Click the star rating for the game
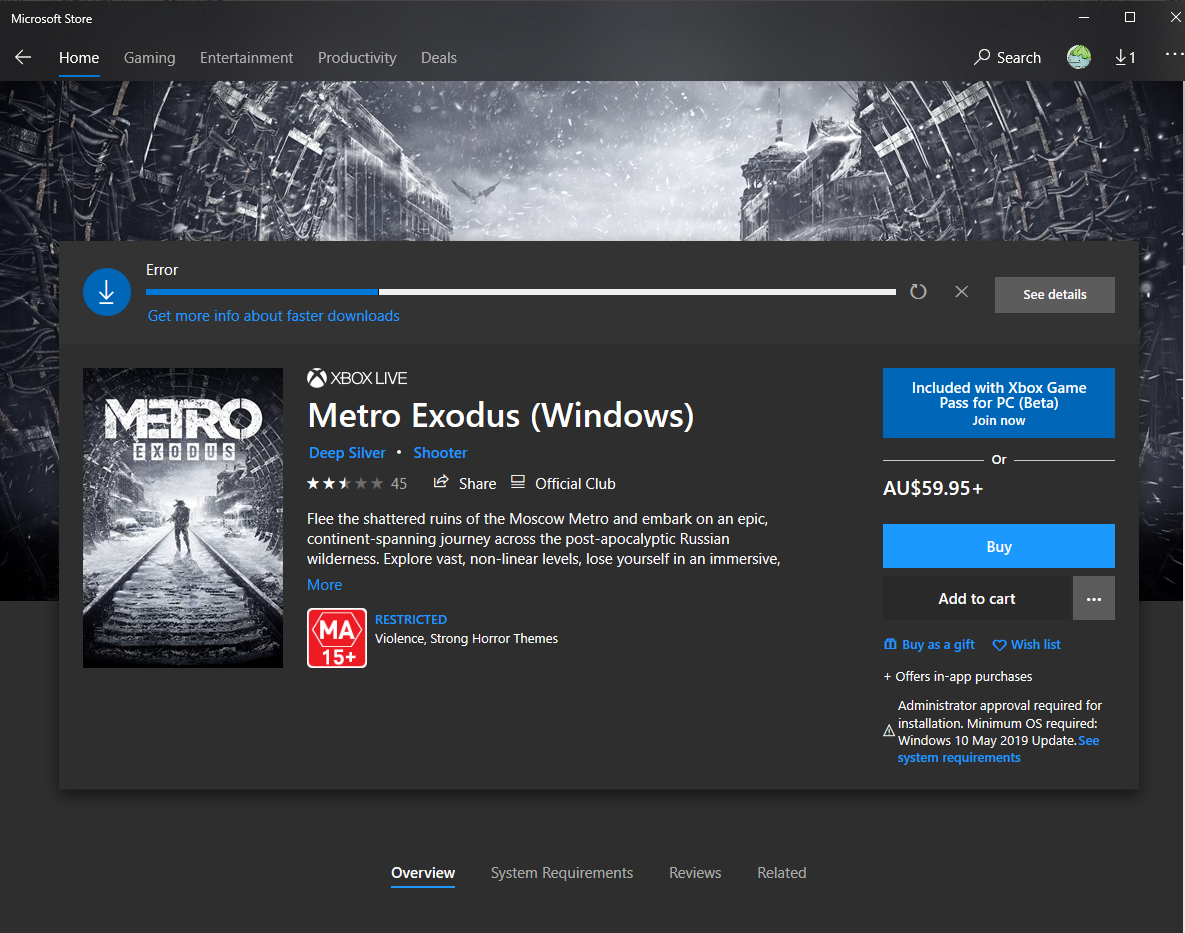The height and width of the screenshot is (933, 1185). coord(345,483)
